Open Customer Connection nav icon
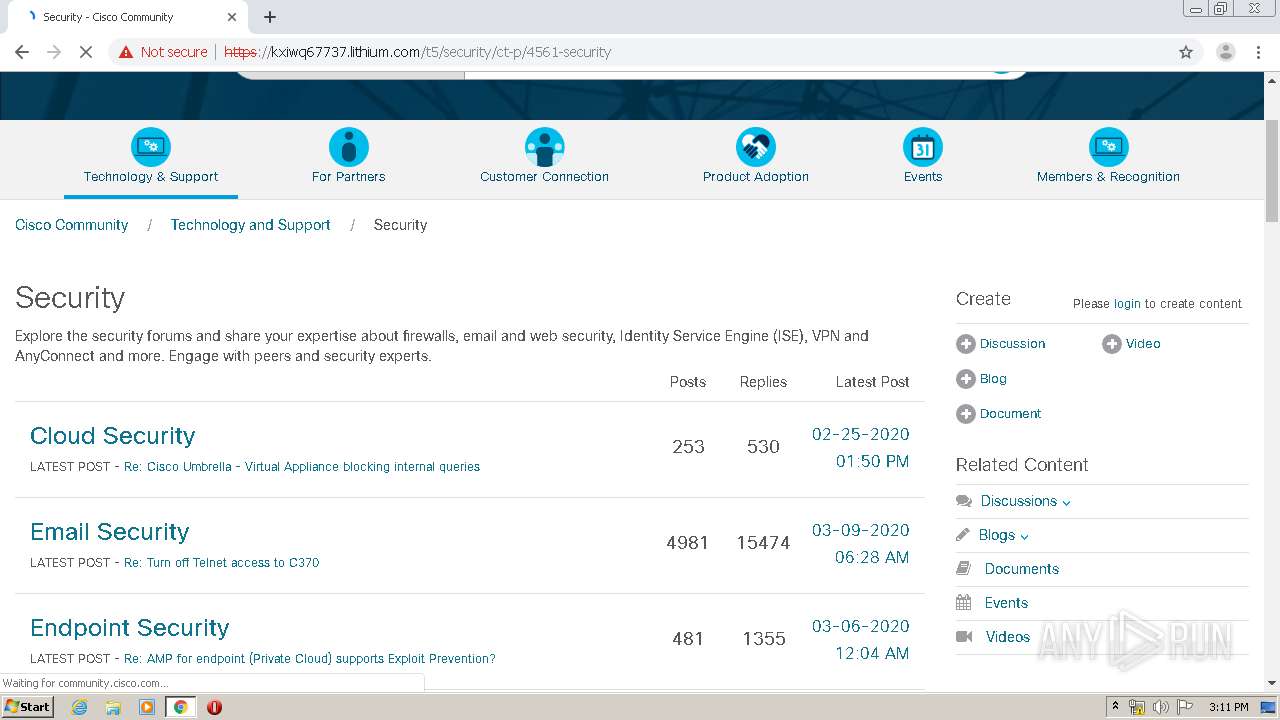 544,147
